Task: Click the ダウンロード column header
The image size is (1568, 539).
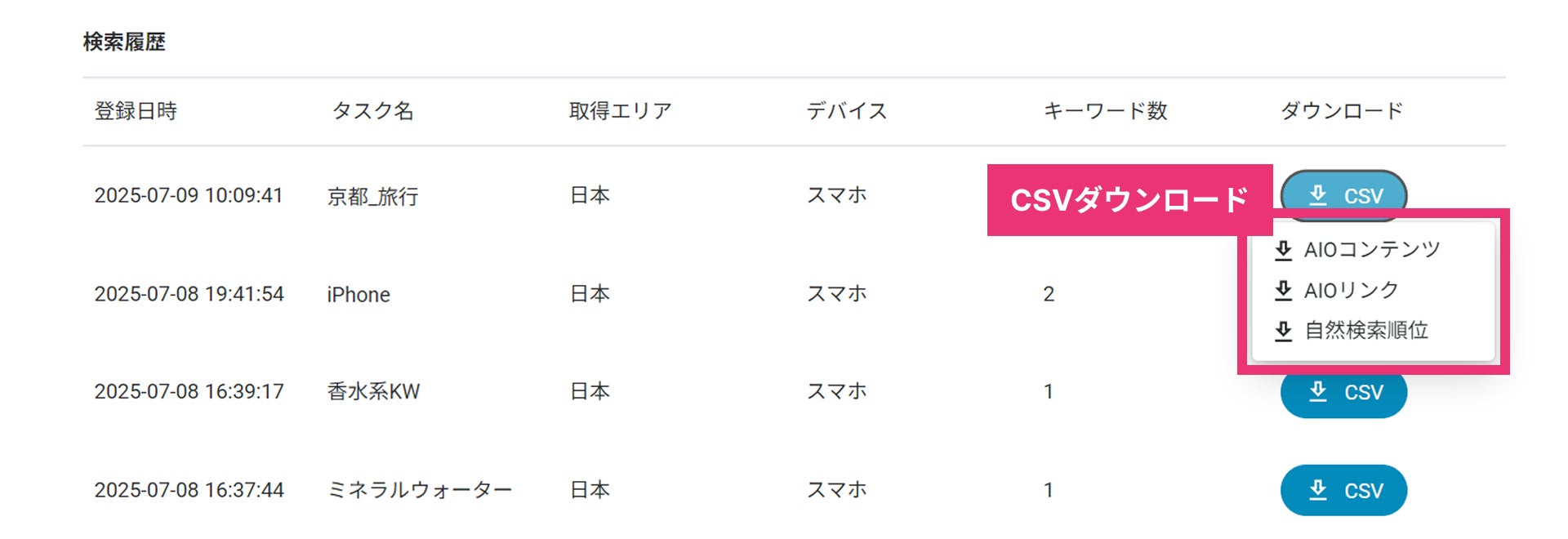Action: pyautogui.click(x=1342, y=111)
